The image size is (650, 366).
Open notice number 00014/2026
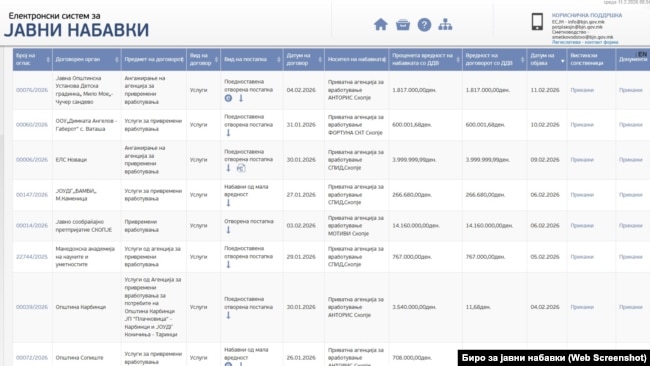coord(32,225)
